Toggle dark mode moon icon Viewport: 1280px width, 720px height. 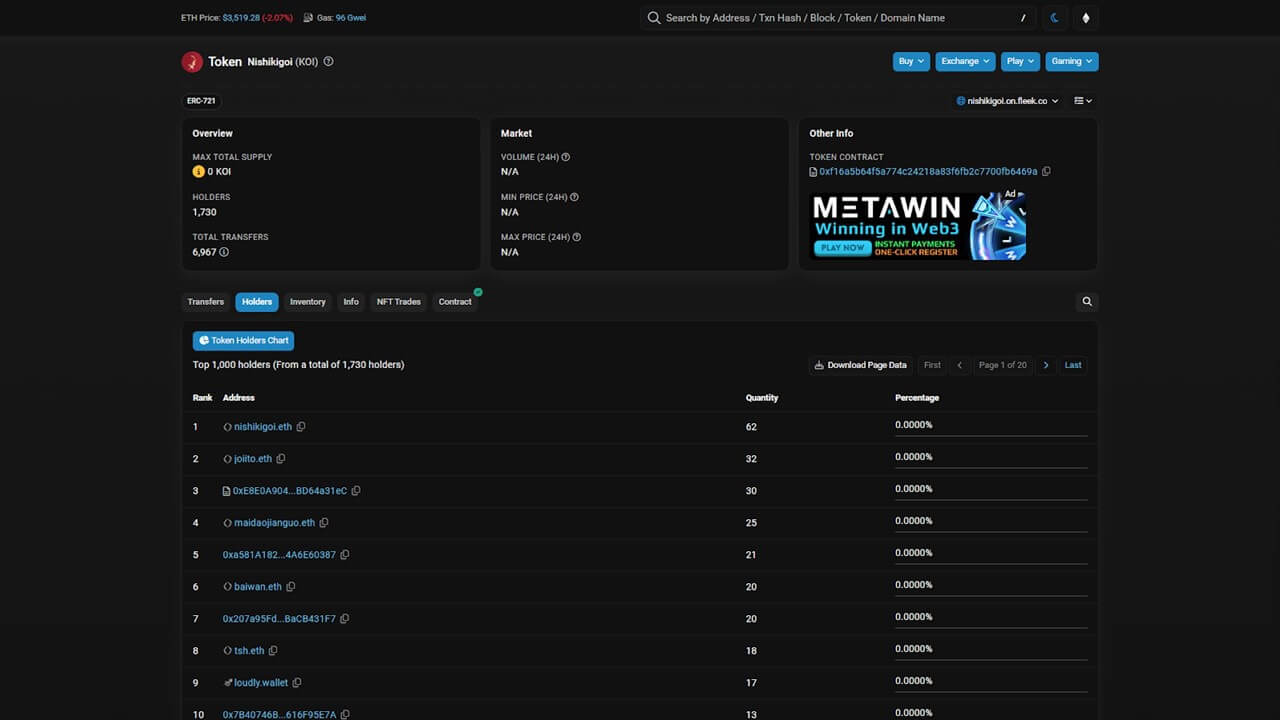point(1056,18)
